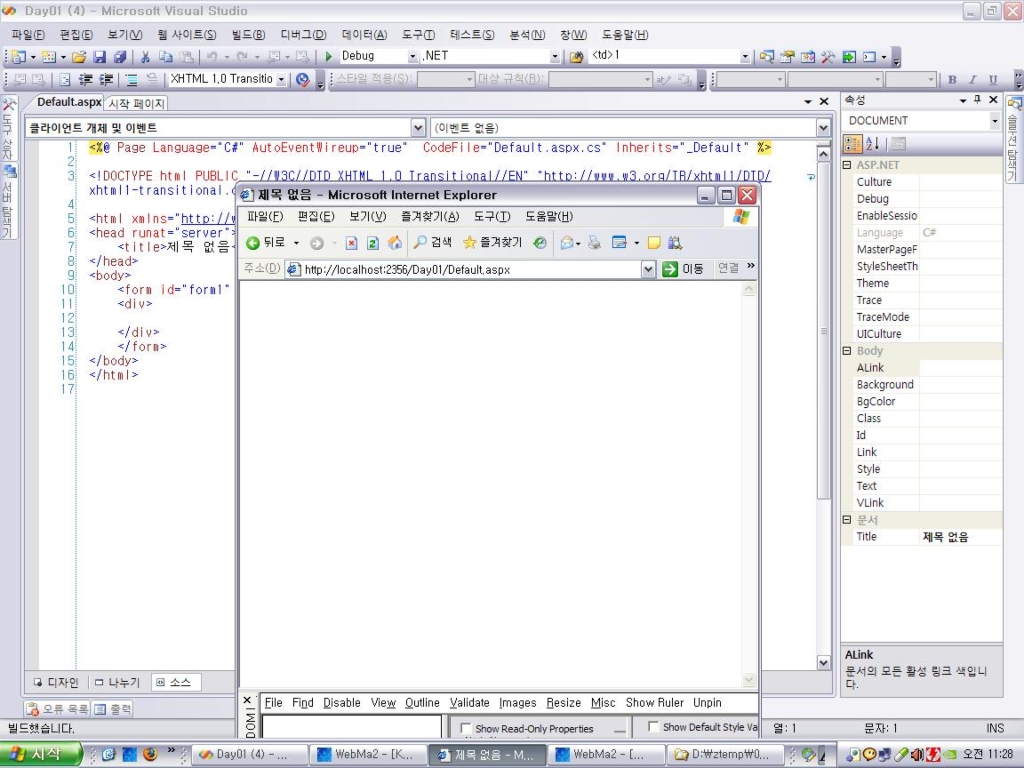This screenshot has width=1024, height=768.
Task: Click Validate in the developer toolbar
Action: 470,703
